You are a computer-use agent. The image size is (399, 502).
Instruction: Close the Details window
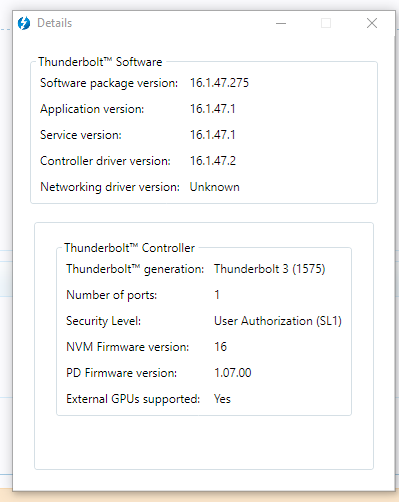click(x=372, y=23)
